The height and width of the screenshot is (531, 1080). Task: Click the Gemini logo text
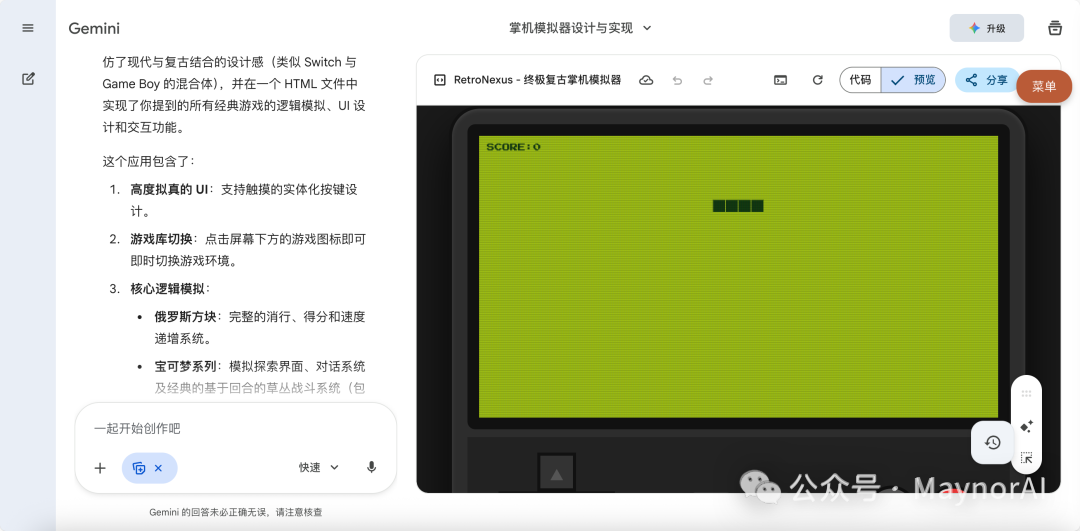(94, 28)
